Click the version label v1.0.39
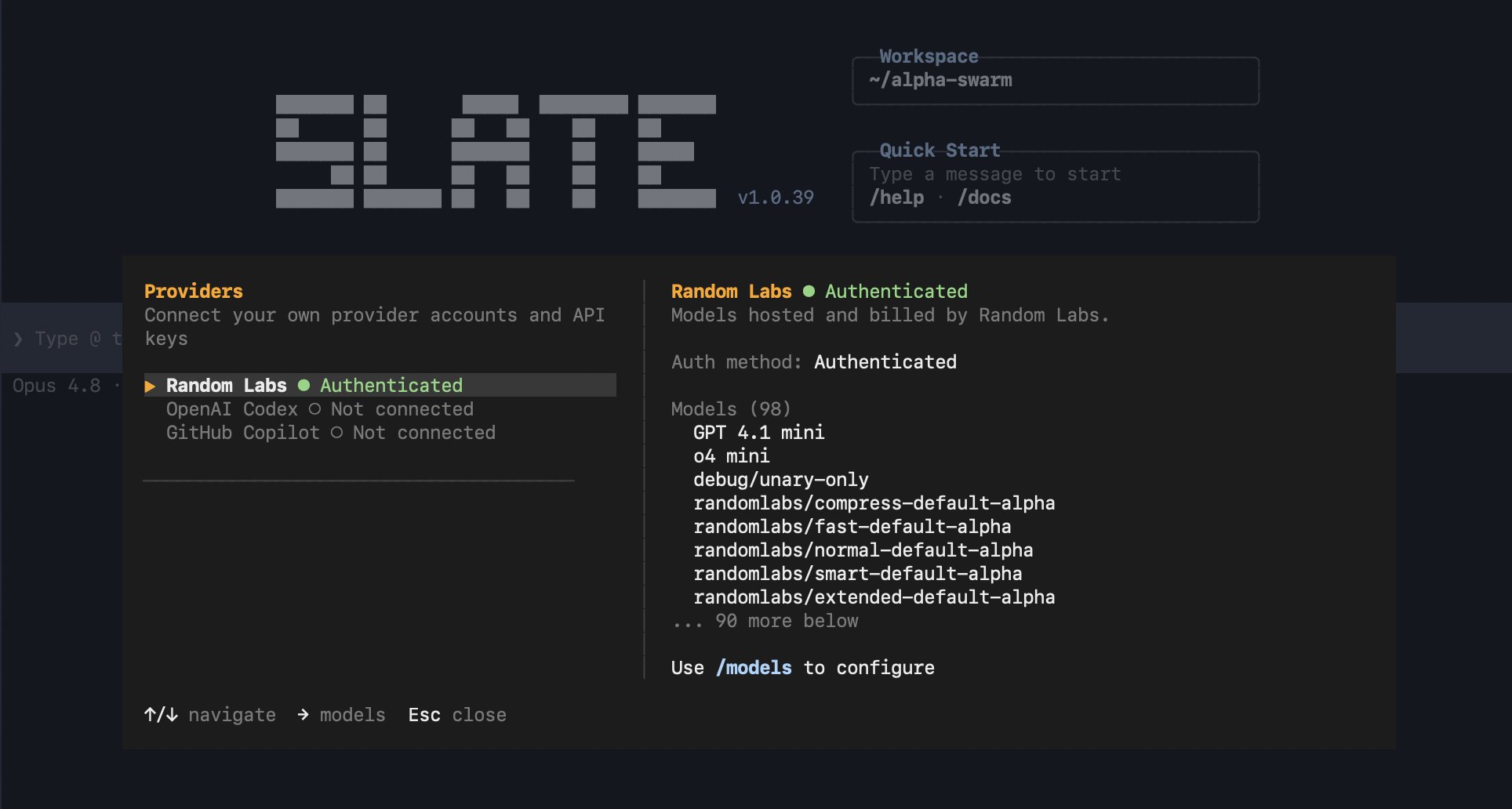The height and width of the screenshot is (809, 1512). [776, 198]
